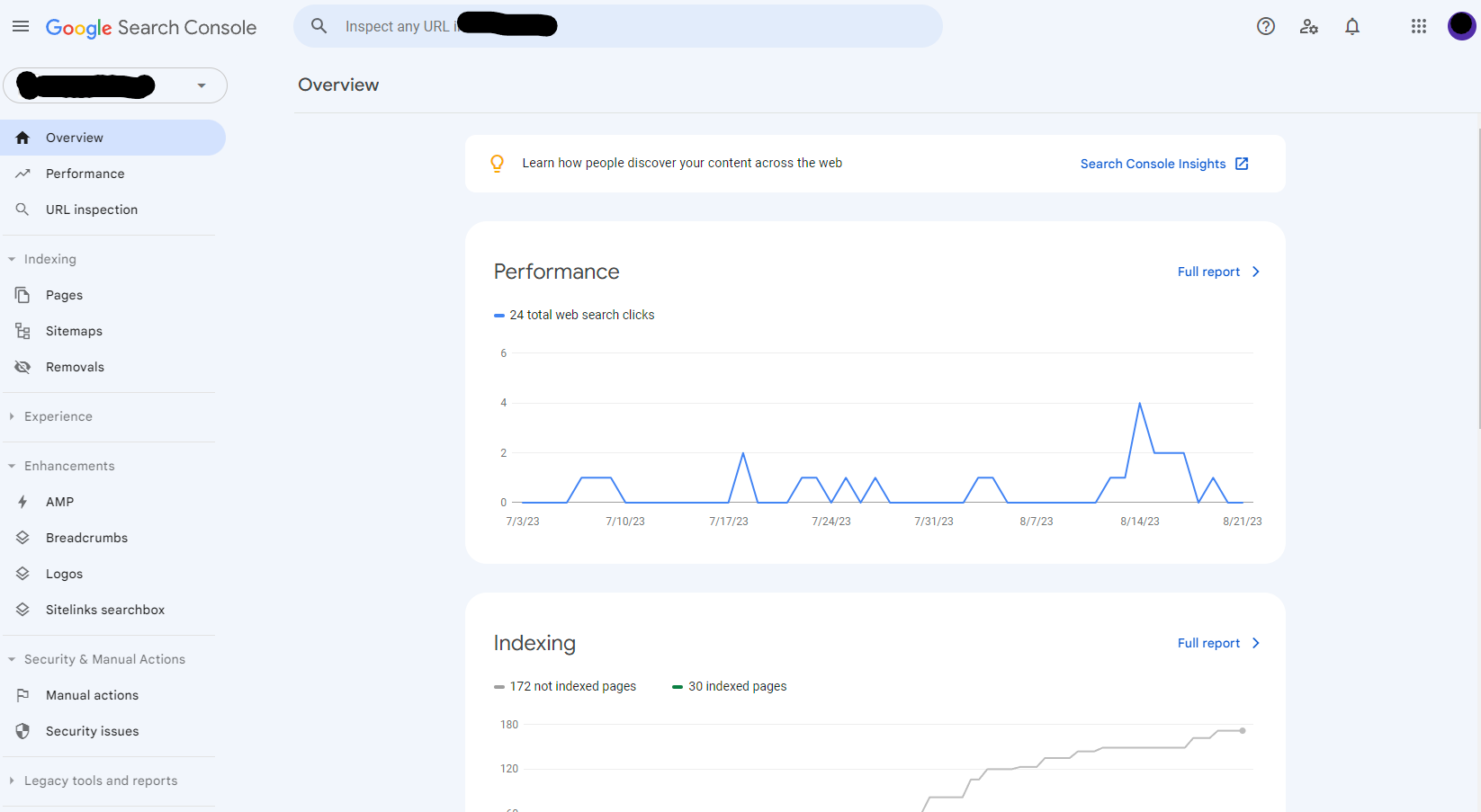Open the Google account avatar
1481x812 pixels.
click(x=1461, y=26)
